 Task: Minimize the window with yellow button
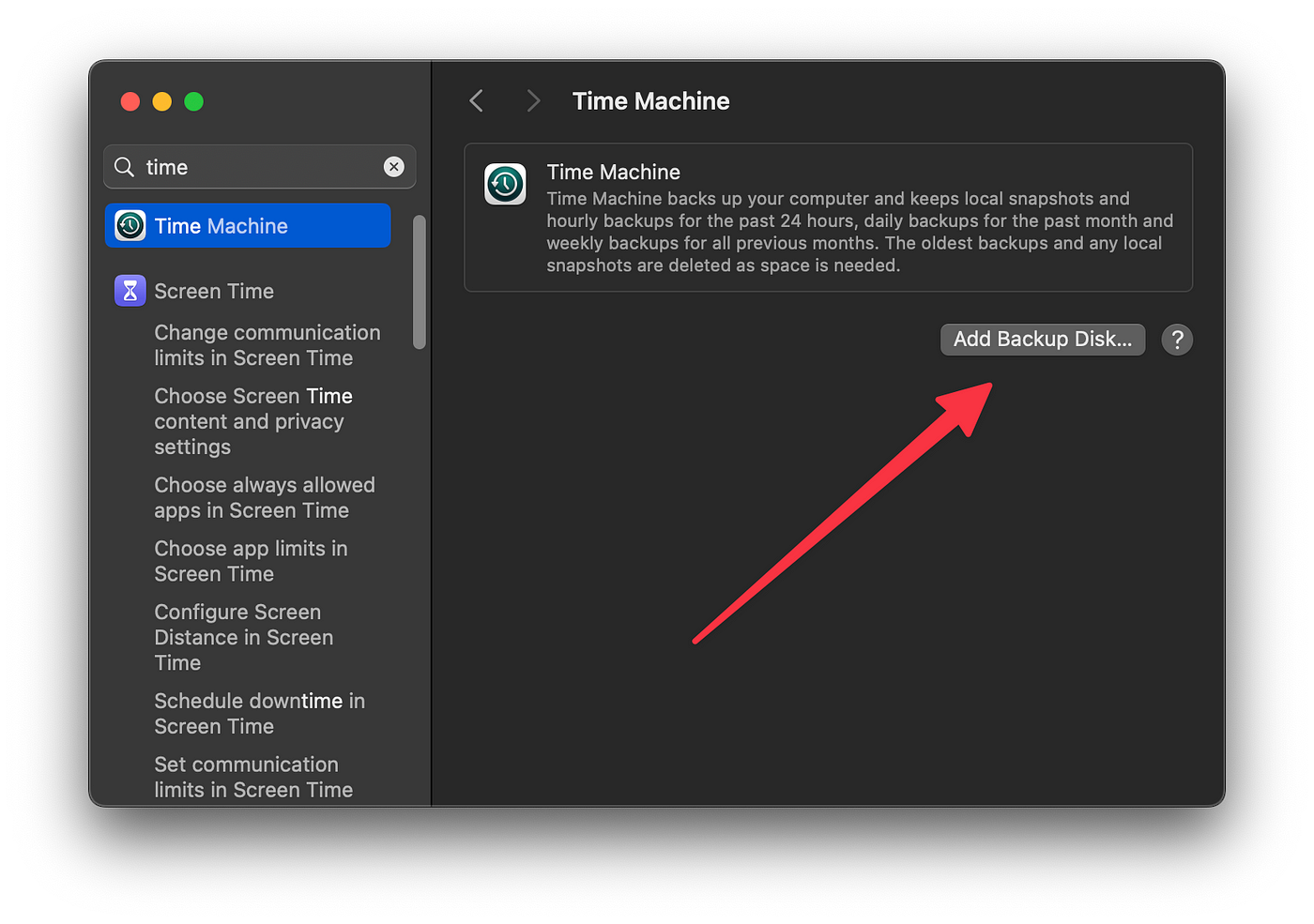click(x=162, y=101)
